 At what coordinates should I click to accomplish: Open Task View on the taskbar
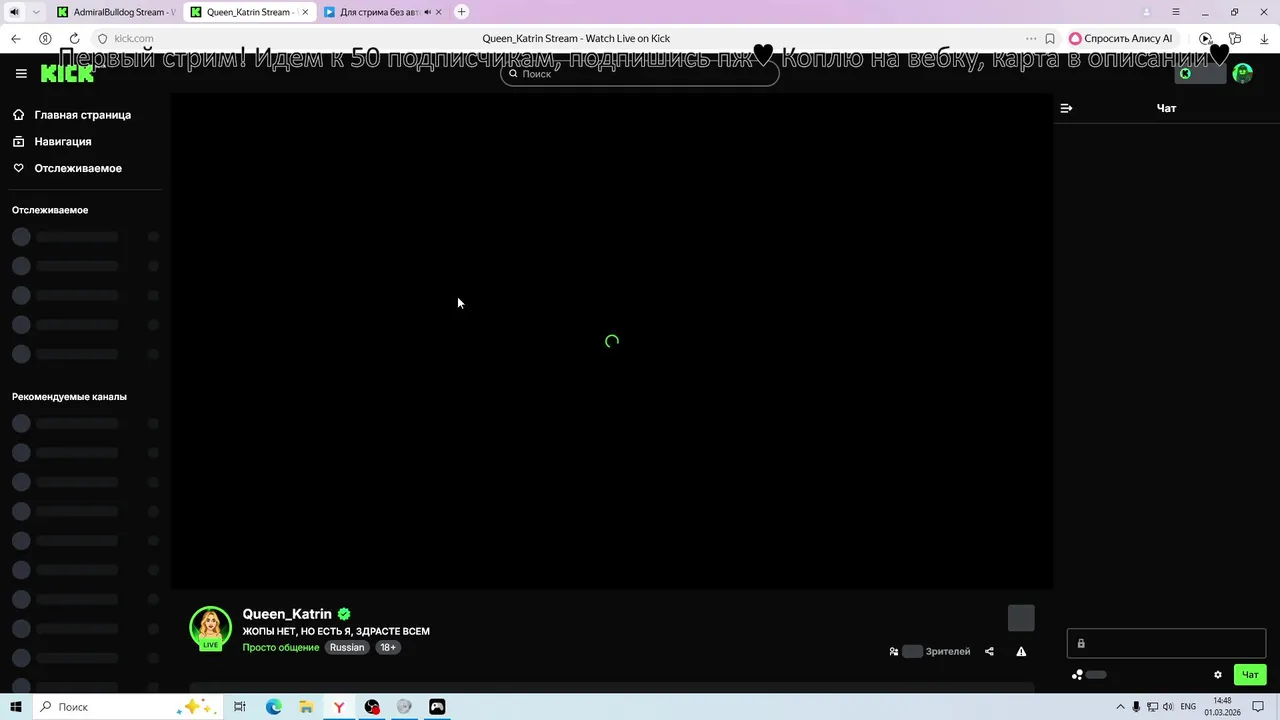[240, 707]
